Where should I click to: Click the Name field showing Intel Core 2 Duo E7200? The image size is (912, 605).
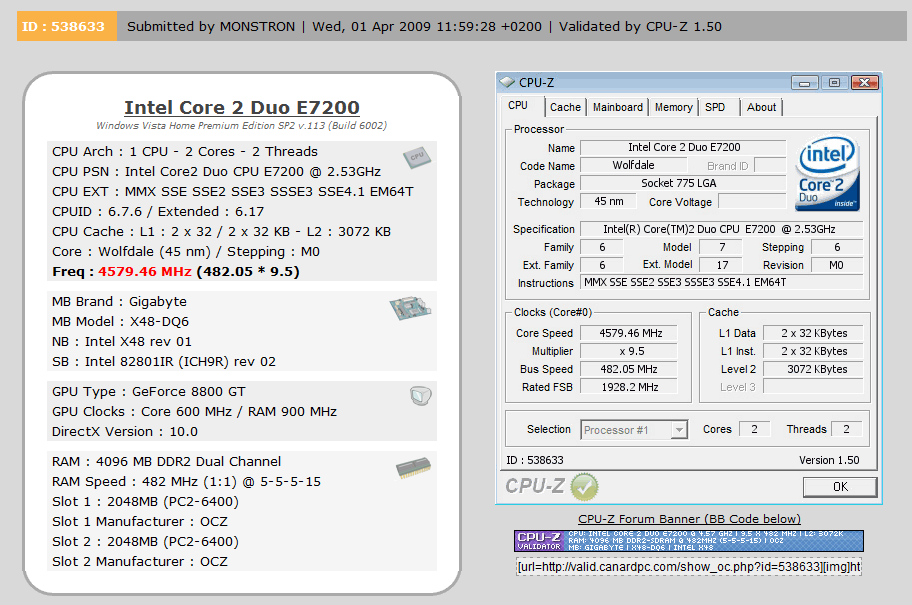pos(683,147)
